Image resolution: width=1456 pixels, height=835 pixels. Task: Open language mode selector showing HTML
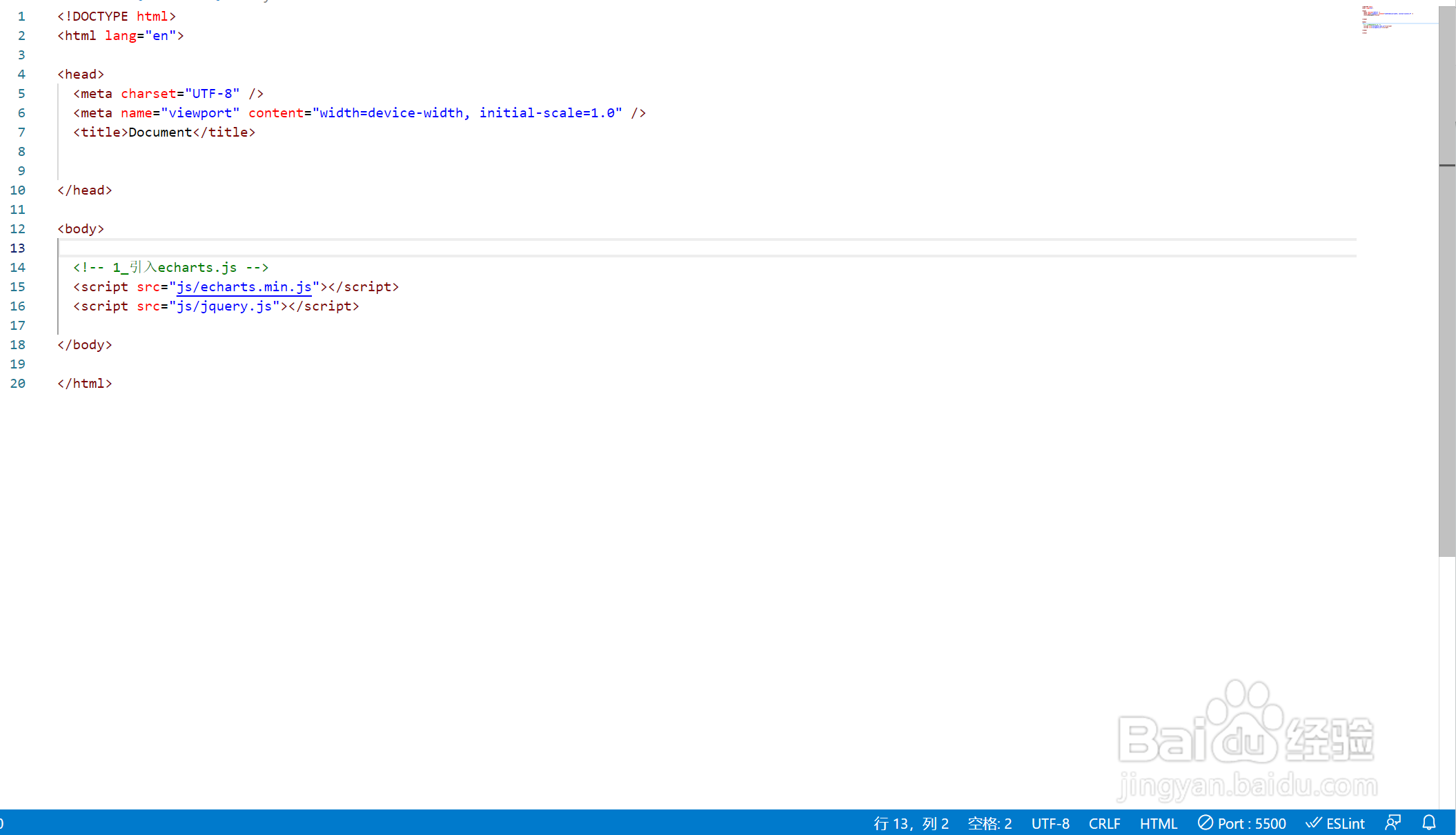tap(1158, 823)
